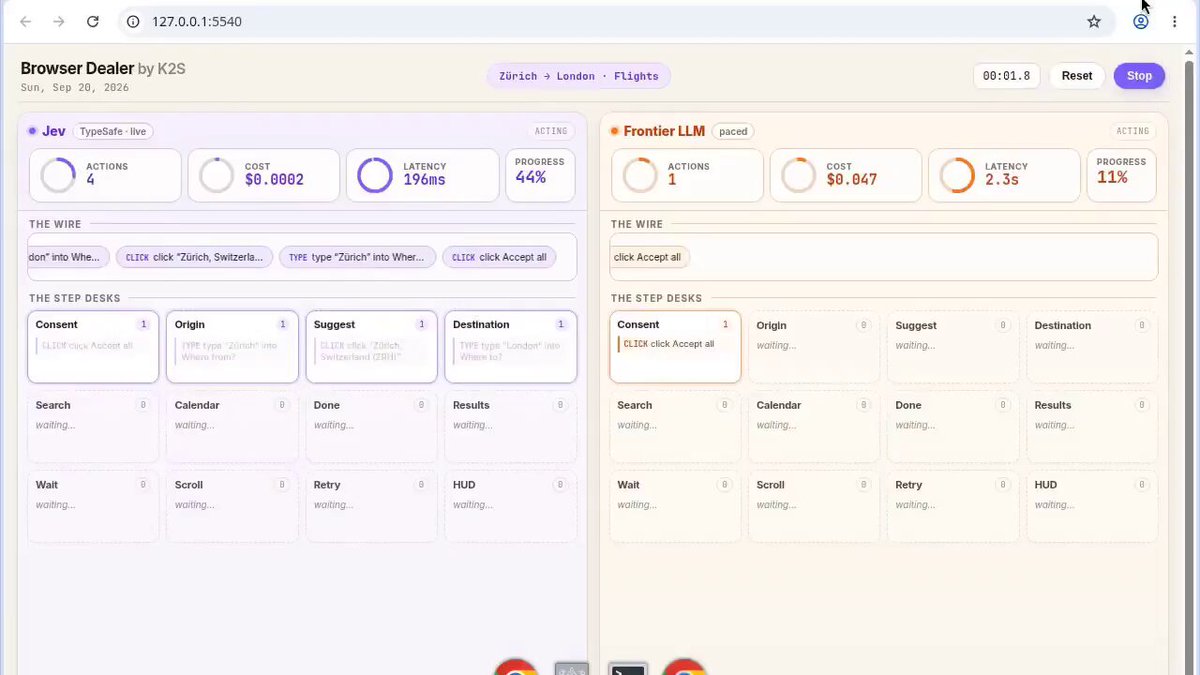Select the CLICK click "Zürich, Switzerla..." wire chip
Image resolution: width=1200 pixels, height=675 pixels.
pos(194,257)
